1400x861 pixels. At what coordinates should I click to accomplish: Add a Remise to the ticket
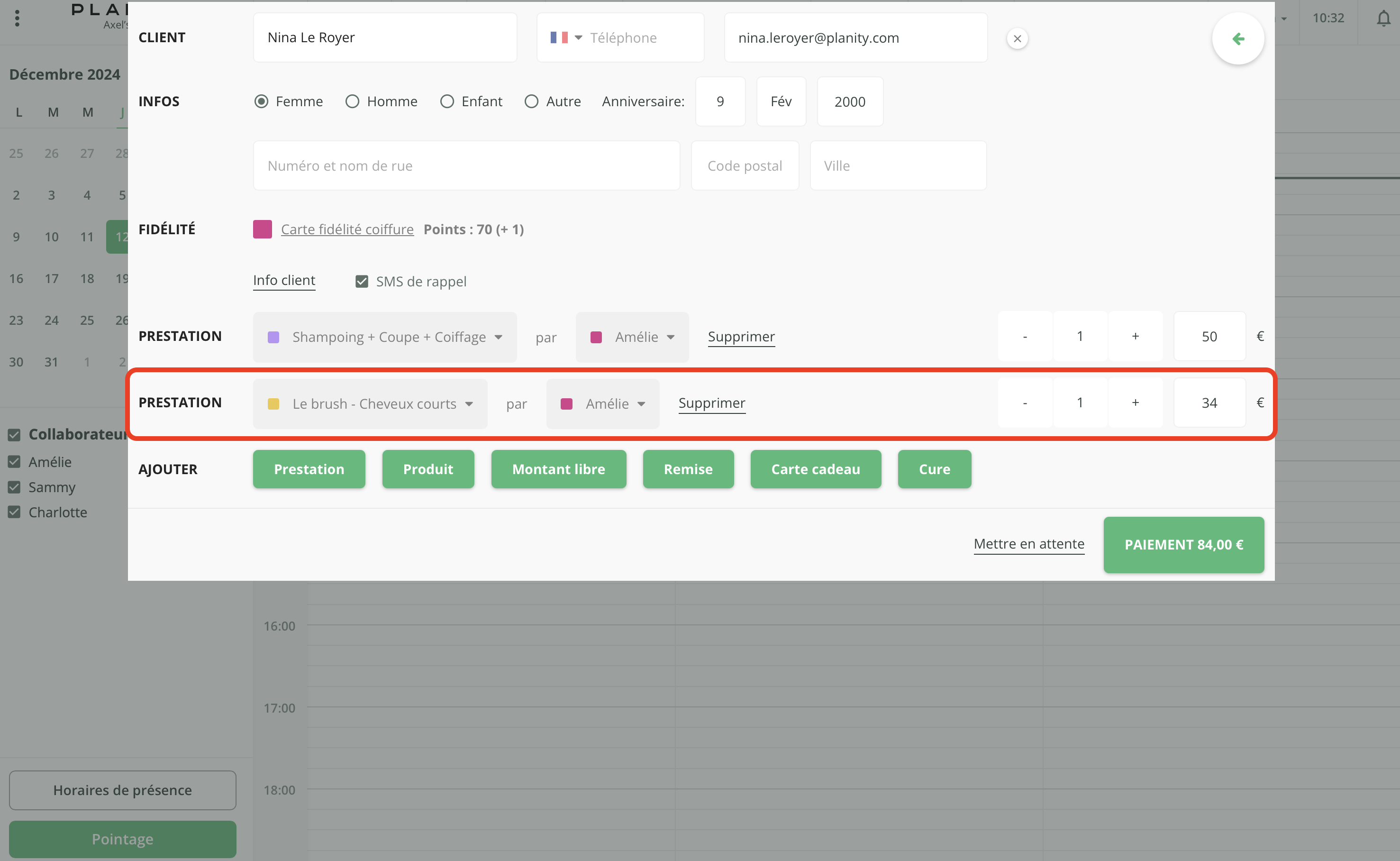[688, 469]
